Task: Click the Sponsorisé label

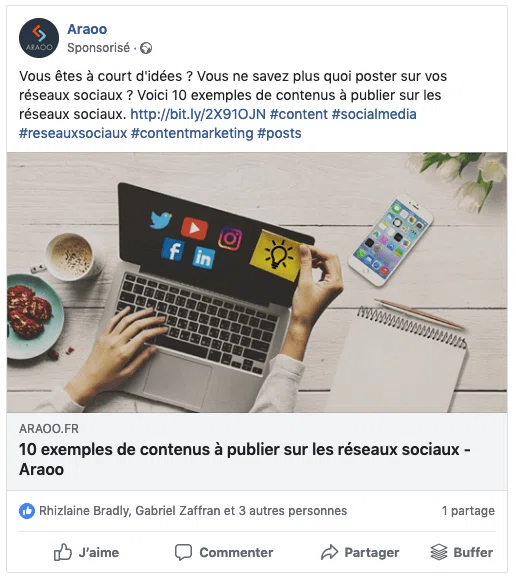Action: (99, 48)
